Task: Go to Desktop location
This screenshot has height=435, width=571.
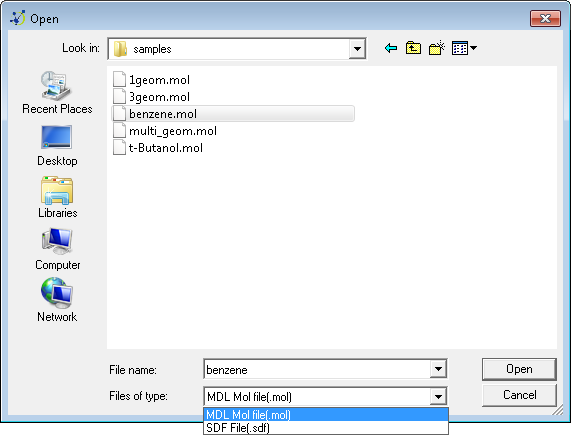Action: (57, 146)
